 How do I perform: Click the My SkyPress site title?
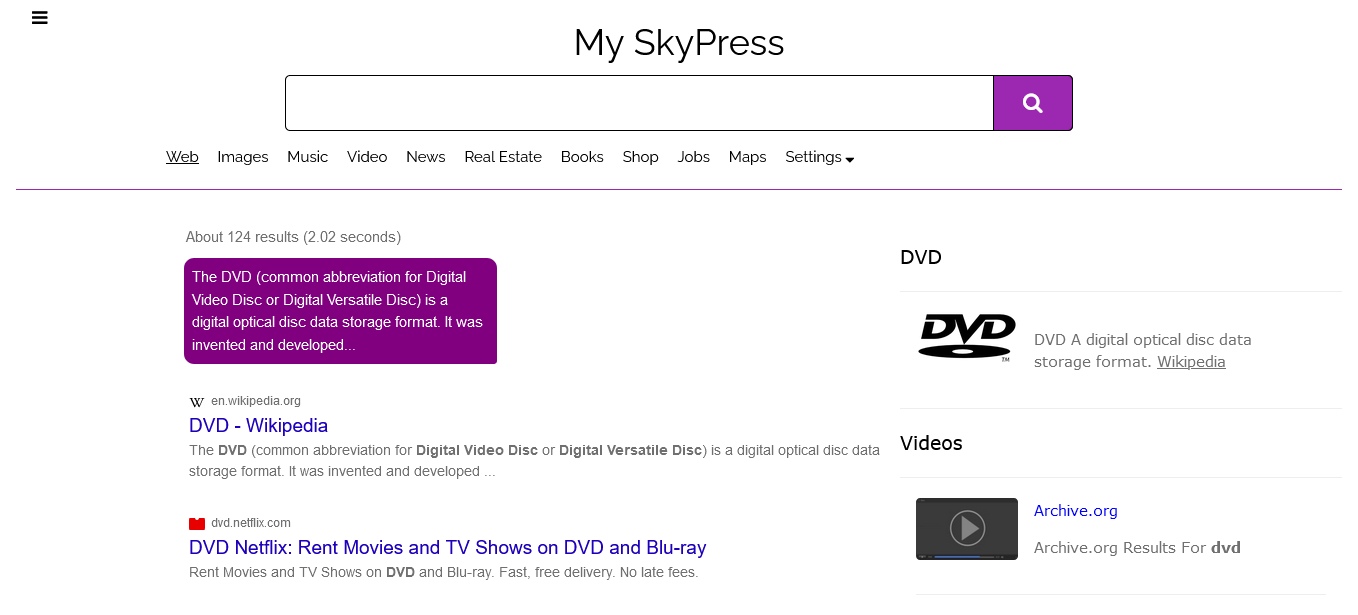click(x=679, y=43)
